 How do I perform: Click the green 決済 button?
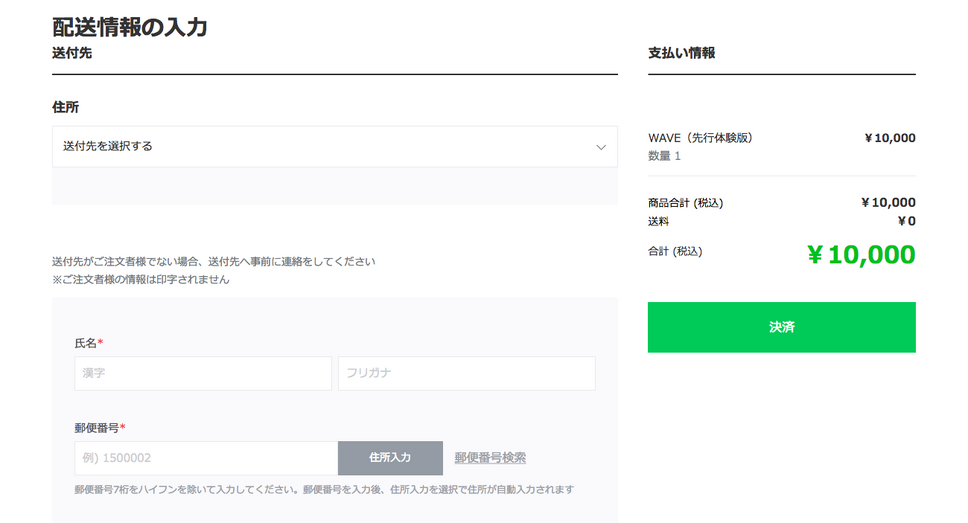pos(781,327)
